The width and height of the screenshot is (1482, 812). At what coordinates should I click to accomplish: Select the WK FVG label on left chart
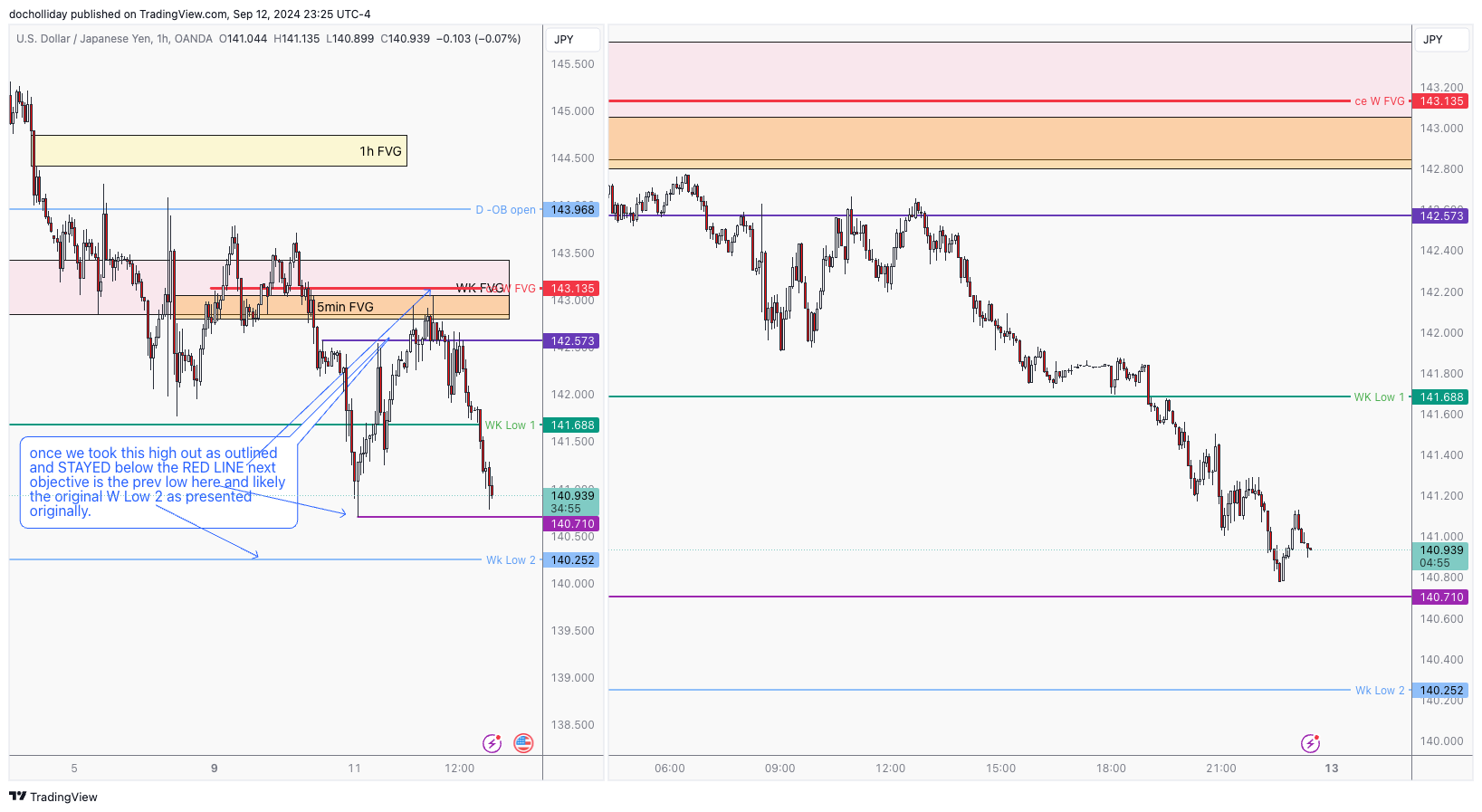coord(480,288)
